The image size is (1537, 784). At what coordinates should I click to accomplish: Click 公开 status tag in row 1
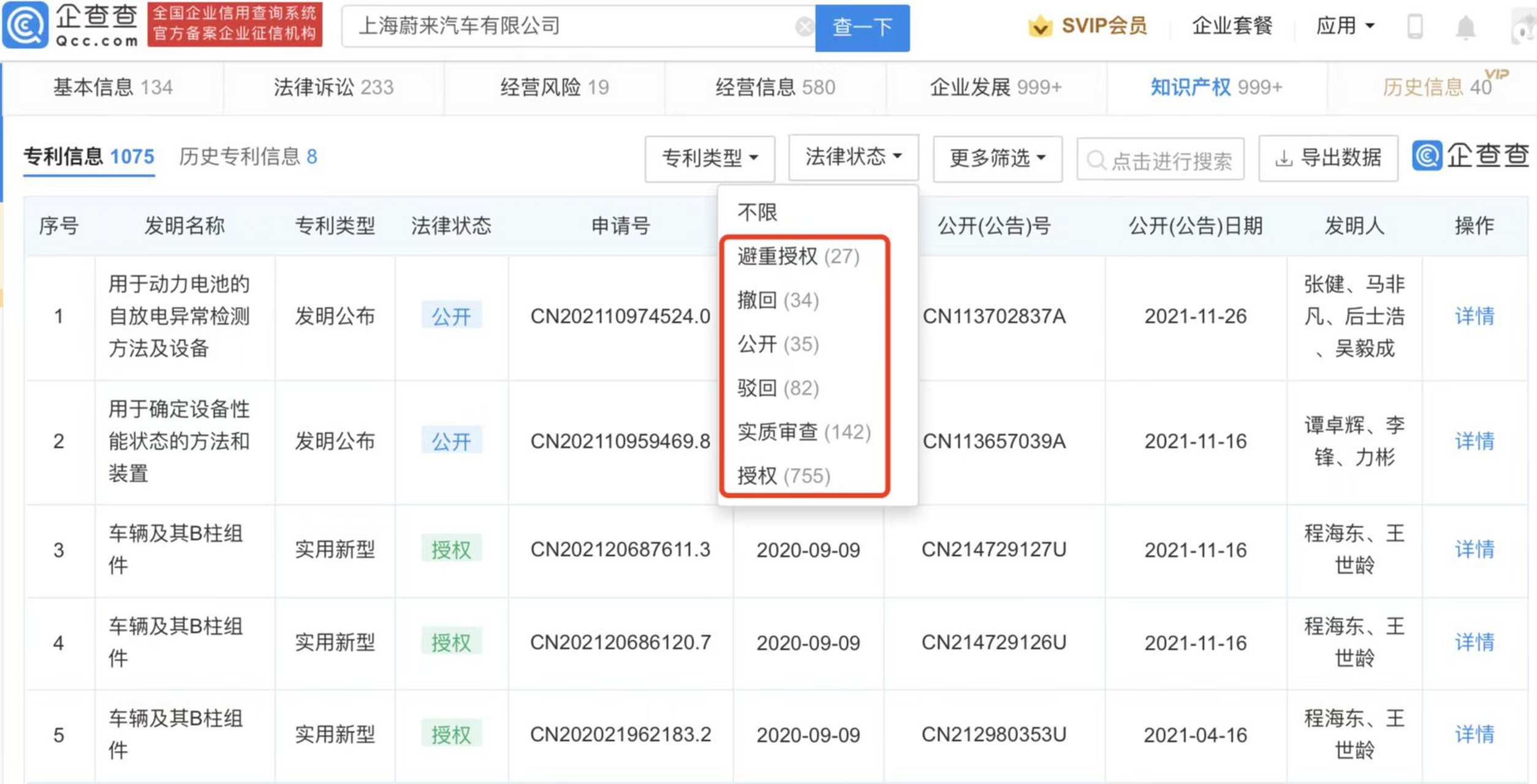coord(452,316)
